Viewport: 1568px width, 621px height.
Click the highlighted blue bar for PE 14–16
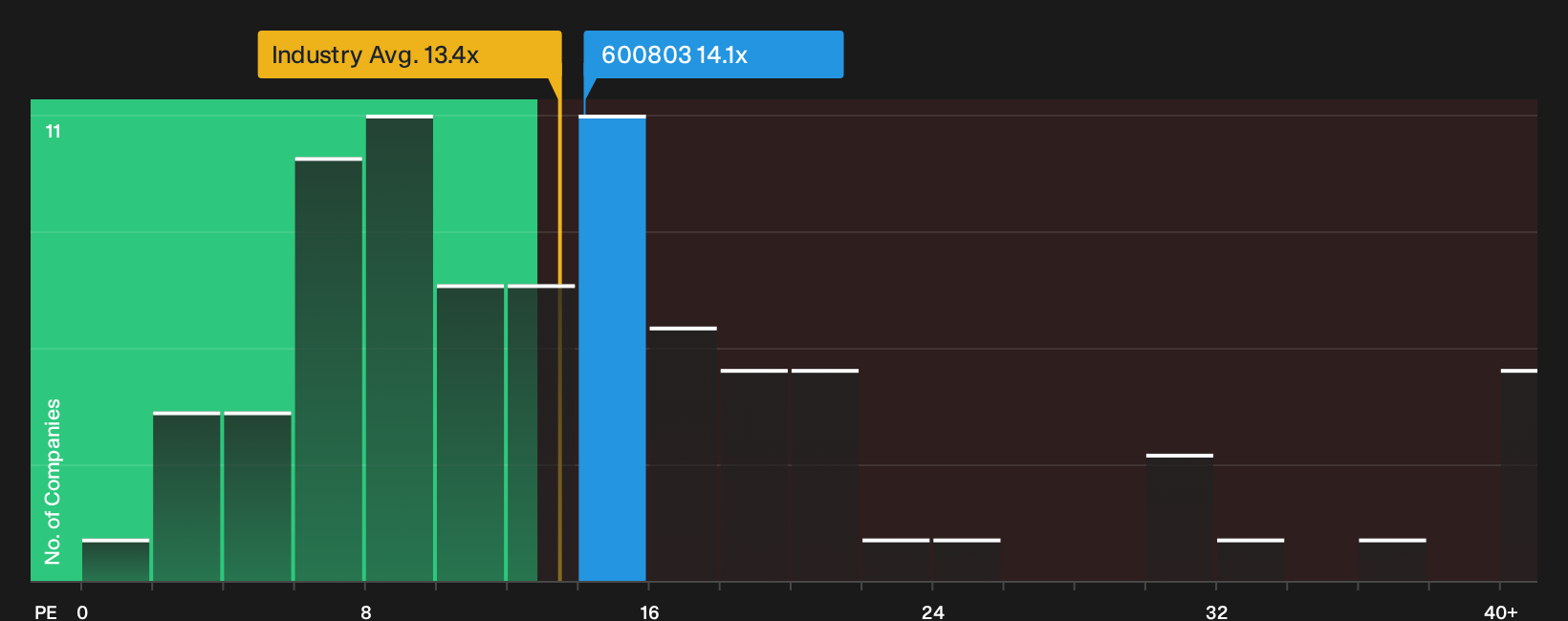(x=612, y=348)
